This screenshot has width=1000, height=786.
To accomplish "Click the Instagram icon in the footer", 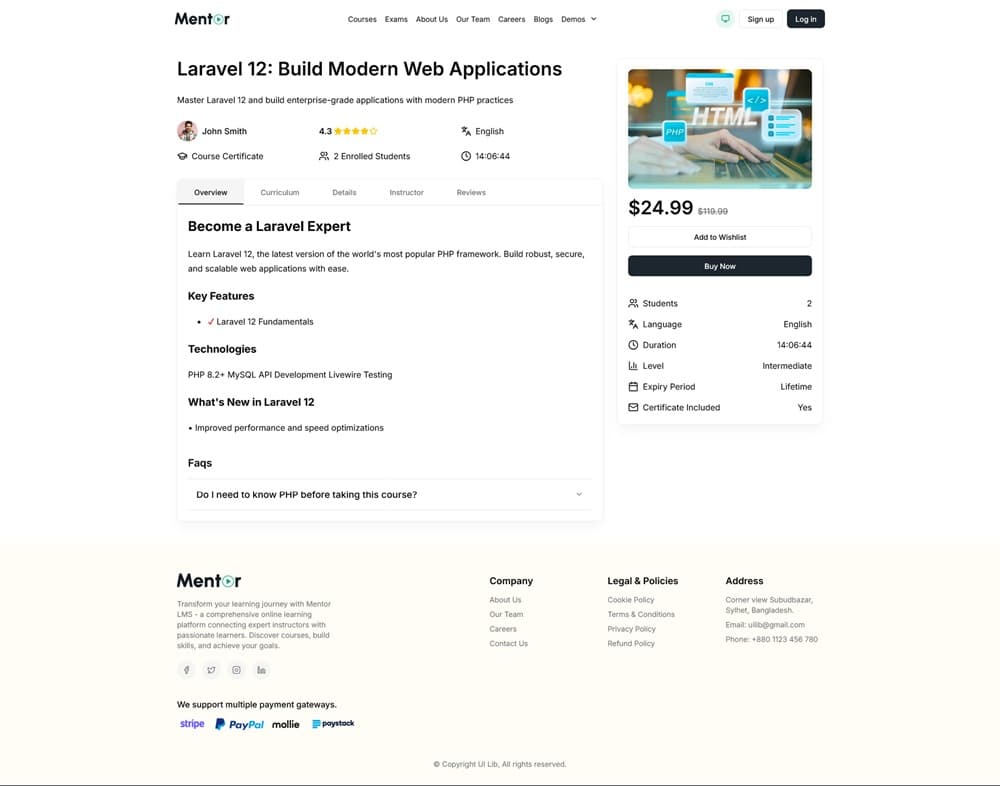I will coord(236,670).
